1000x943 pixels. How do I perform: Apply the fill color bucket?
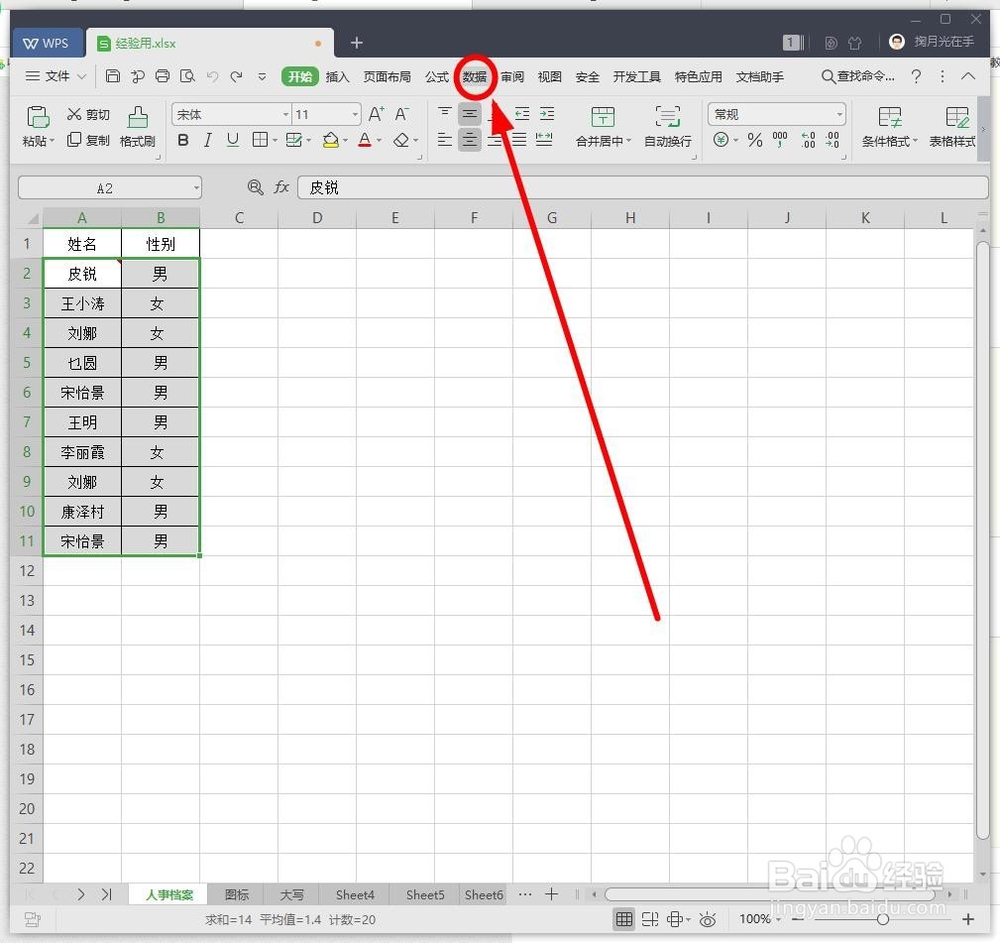330,140
